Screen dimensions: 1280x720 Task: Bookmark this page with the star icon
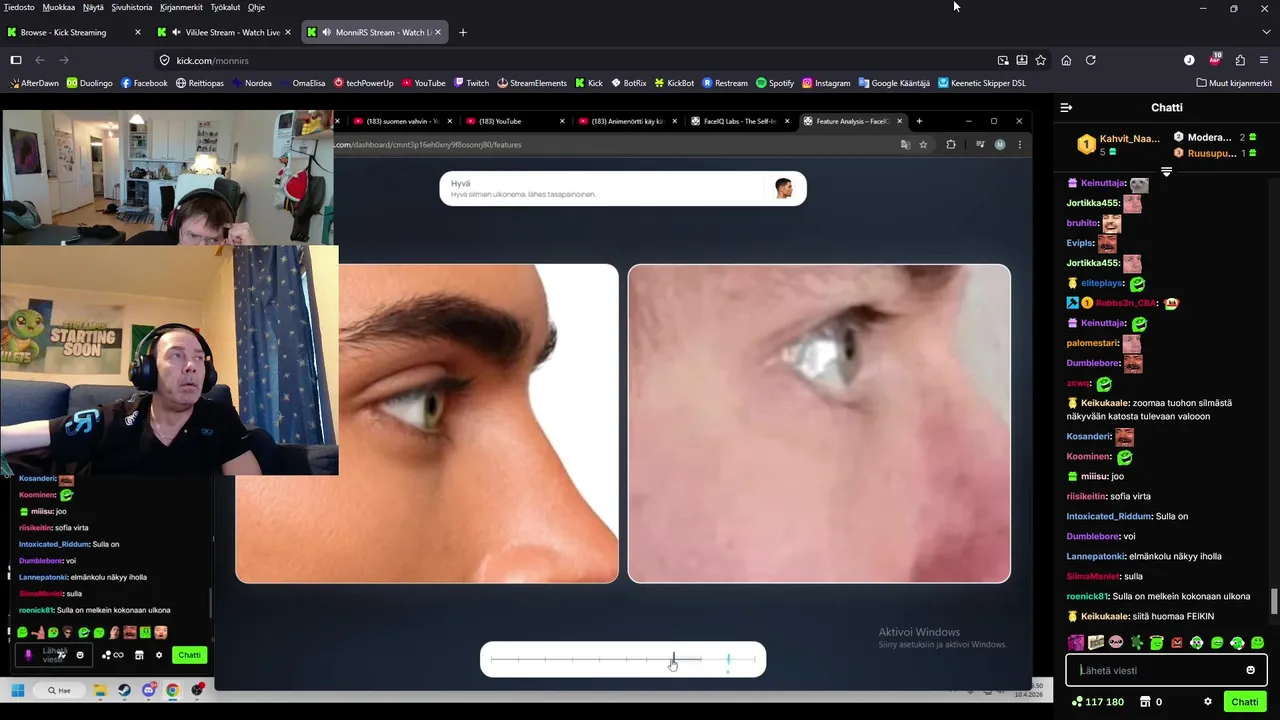[x=1041, y=60]
